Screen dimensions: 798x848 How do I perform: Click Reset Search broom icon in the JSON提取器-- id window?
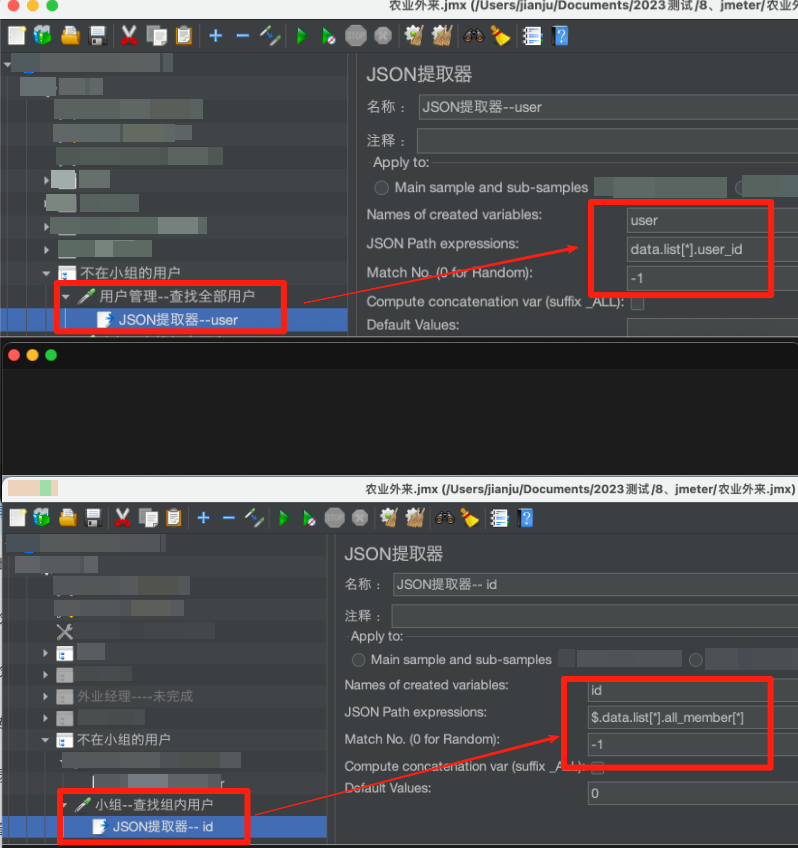pyautogui.click(x=470, y=518)
